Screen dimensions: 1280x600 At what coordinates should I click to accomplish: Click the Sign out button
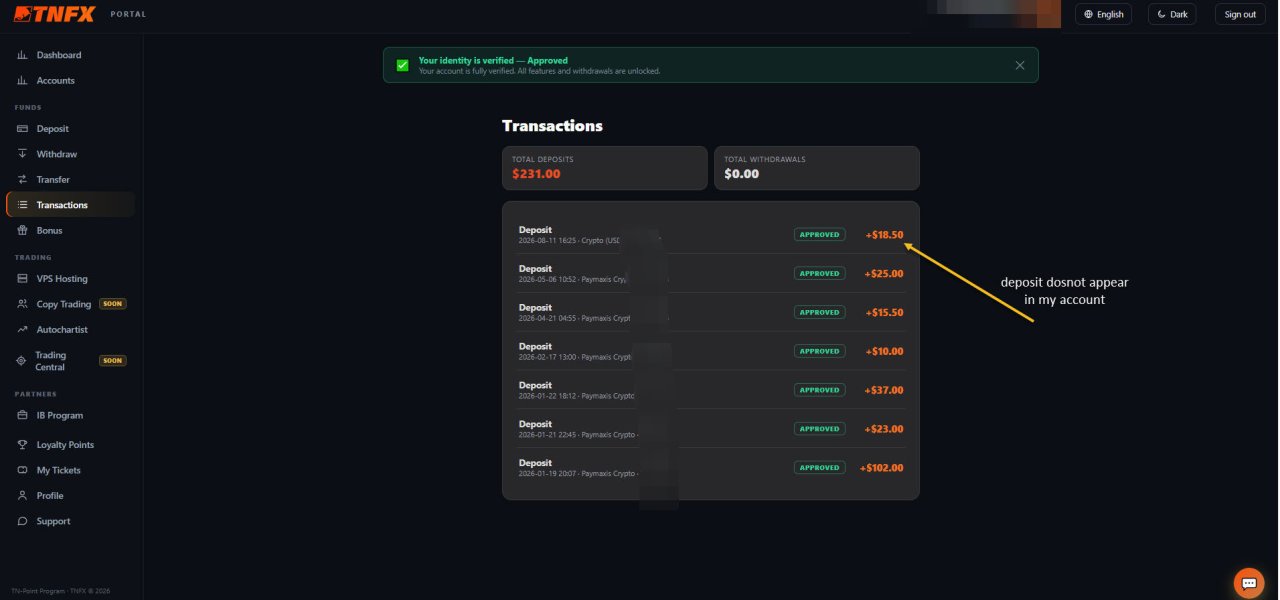click(1240, 14)
